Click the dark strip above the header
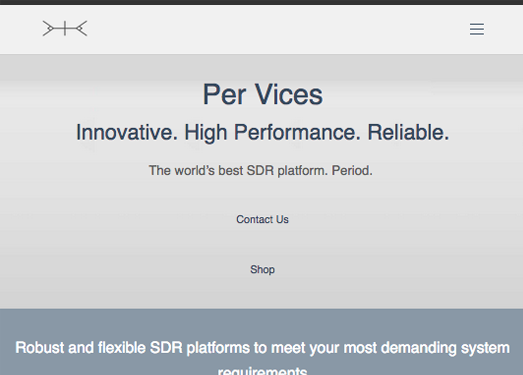The image size is (523, 375). (x=262, y=2)
